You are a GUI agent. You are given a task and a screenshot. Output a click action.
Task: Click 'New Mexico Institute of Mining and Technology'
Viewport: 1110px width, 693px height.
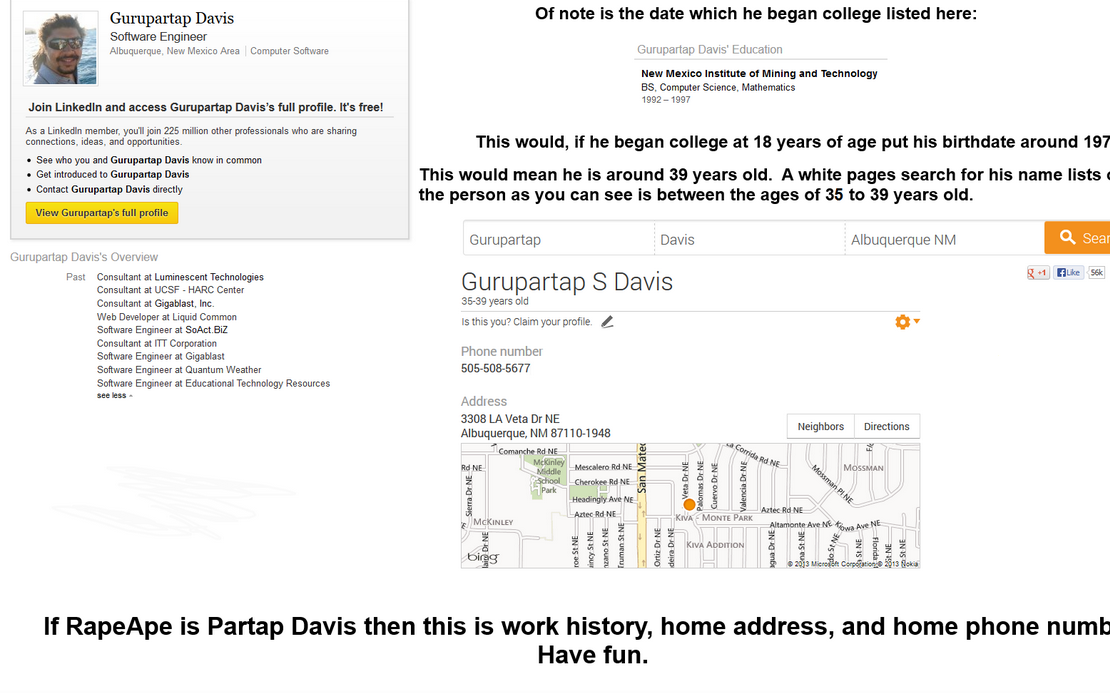(x=759, y=74)
